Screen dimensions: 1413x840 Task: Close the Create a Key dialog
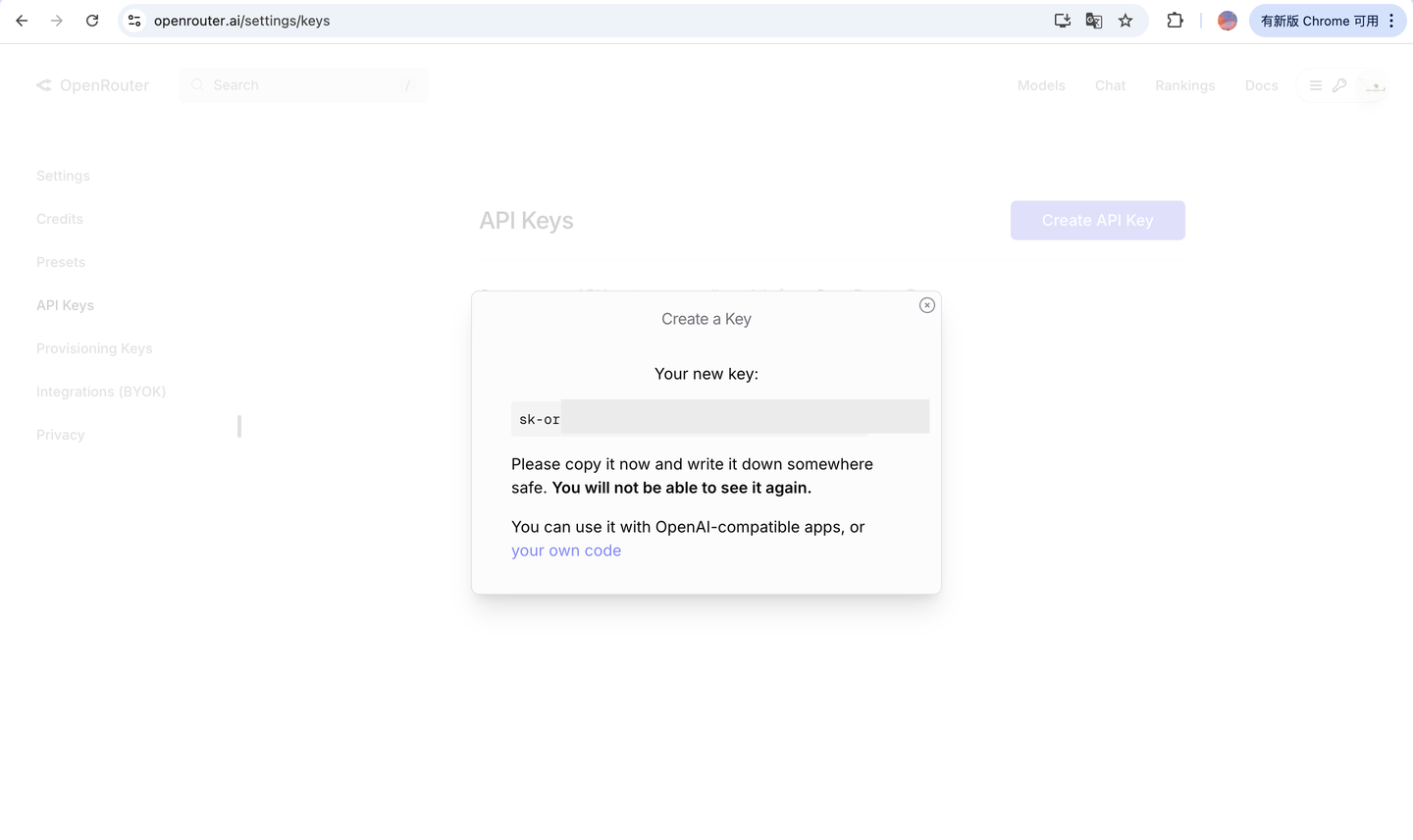[x=927, y=305]
